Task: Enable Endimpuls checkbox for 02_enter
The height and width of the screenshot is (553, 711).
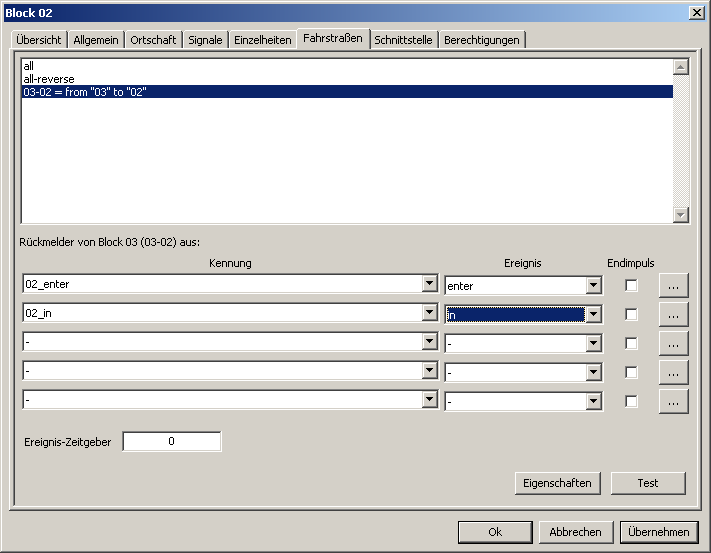Action: 631,286
